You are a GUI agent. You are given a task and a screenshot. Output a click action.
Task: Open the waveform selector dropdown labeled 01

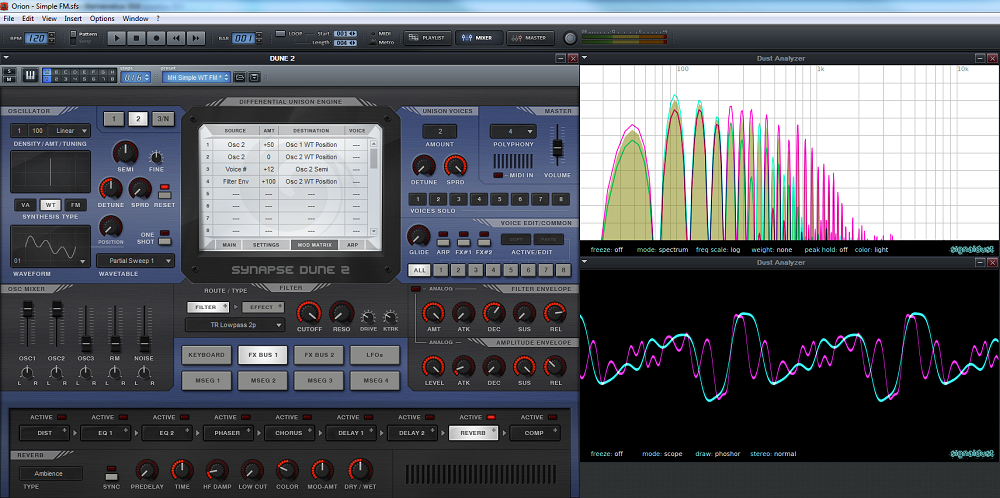point(50,247)
